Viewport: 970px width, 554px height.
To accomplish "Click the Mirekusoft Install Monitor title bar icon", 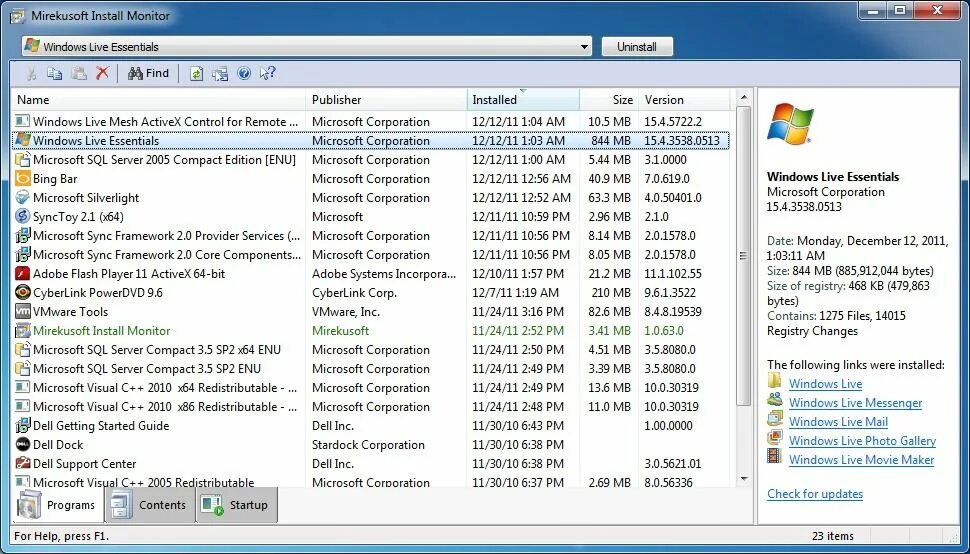I will point(17,16).
